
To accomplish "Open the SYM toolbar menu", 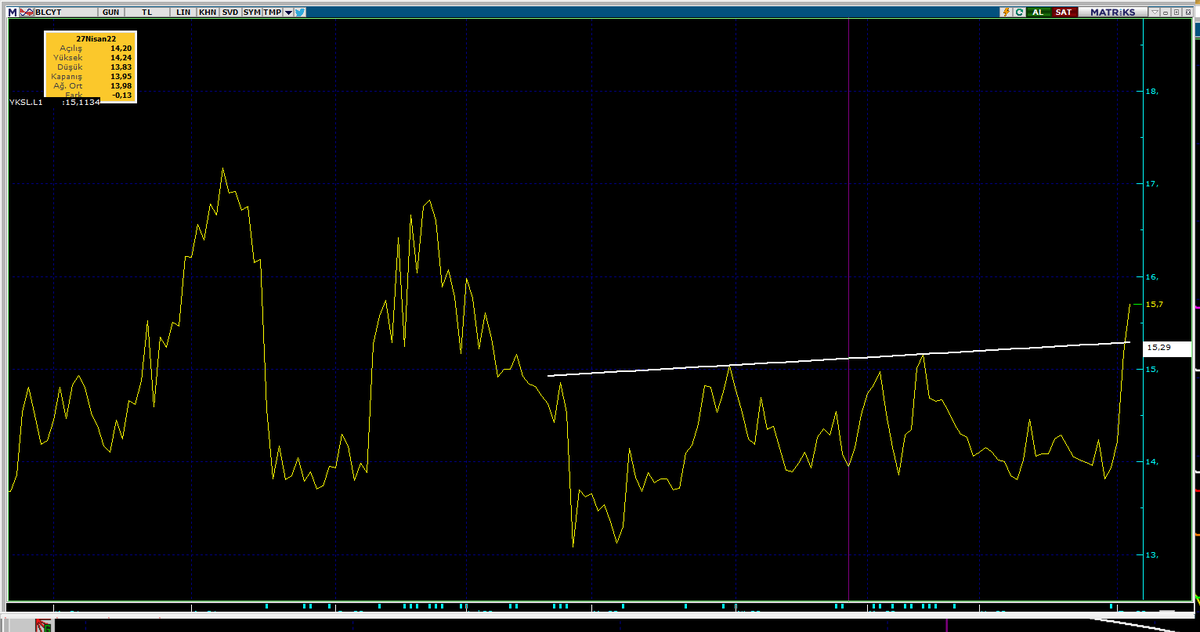I will pos(251,12).
